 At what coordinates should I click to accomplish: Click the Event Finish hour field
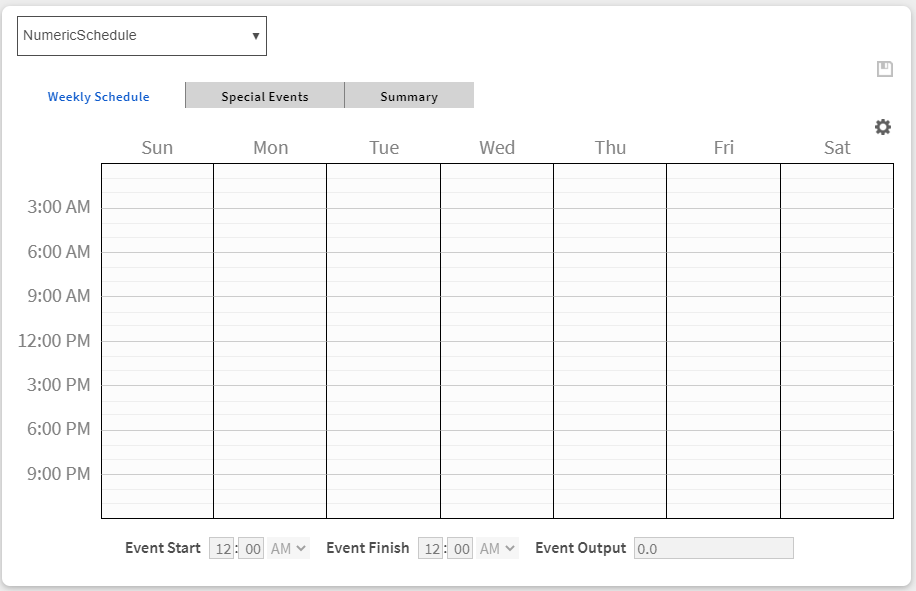[431, 548]
